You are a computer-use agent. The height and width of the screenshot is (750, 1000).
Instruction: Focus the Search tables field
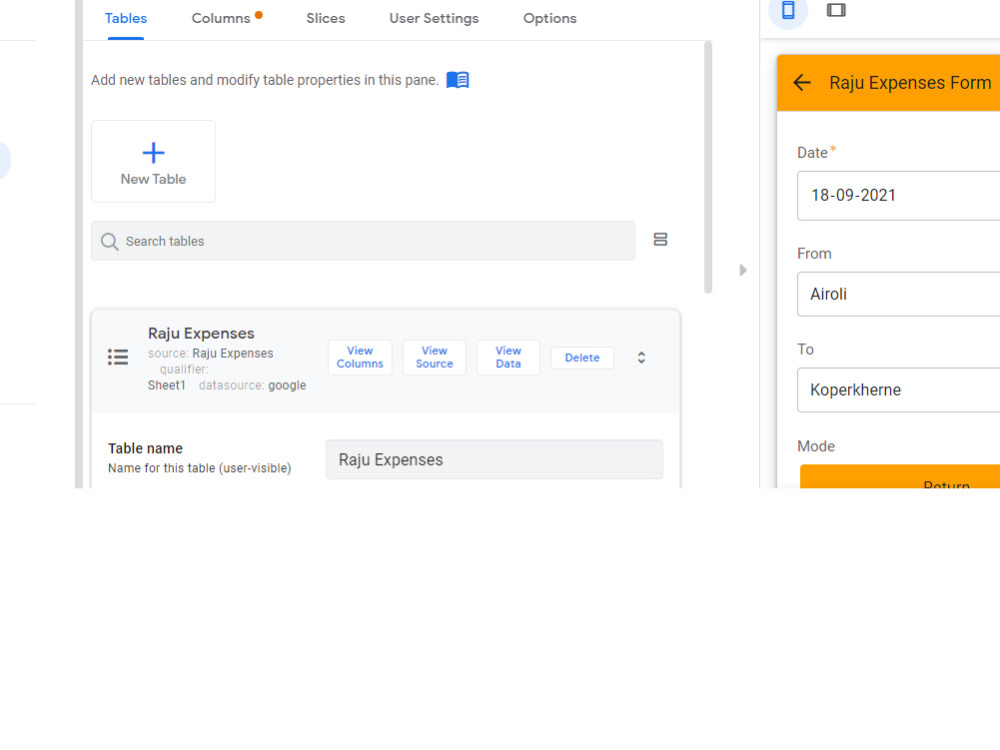pos(363,241)
